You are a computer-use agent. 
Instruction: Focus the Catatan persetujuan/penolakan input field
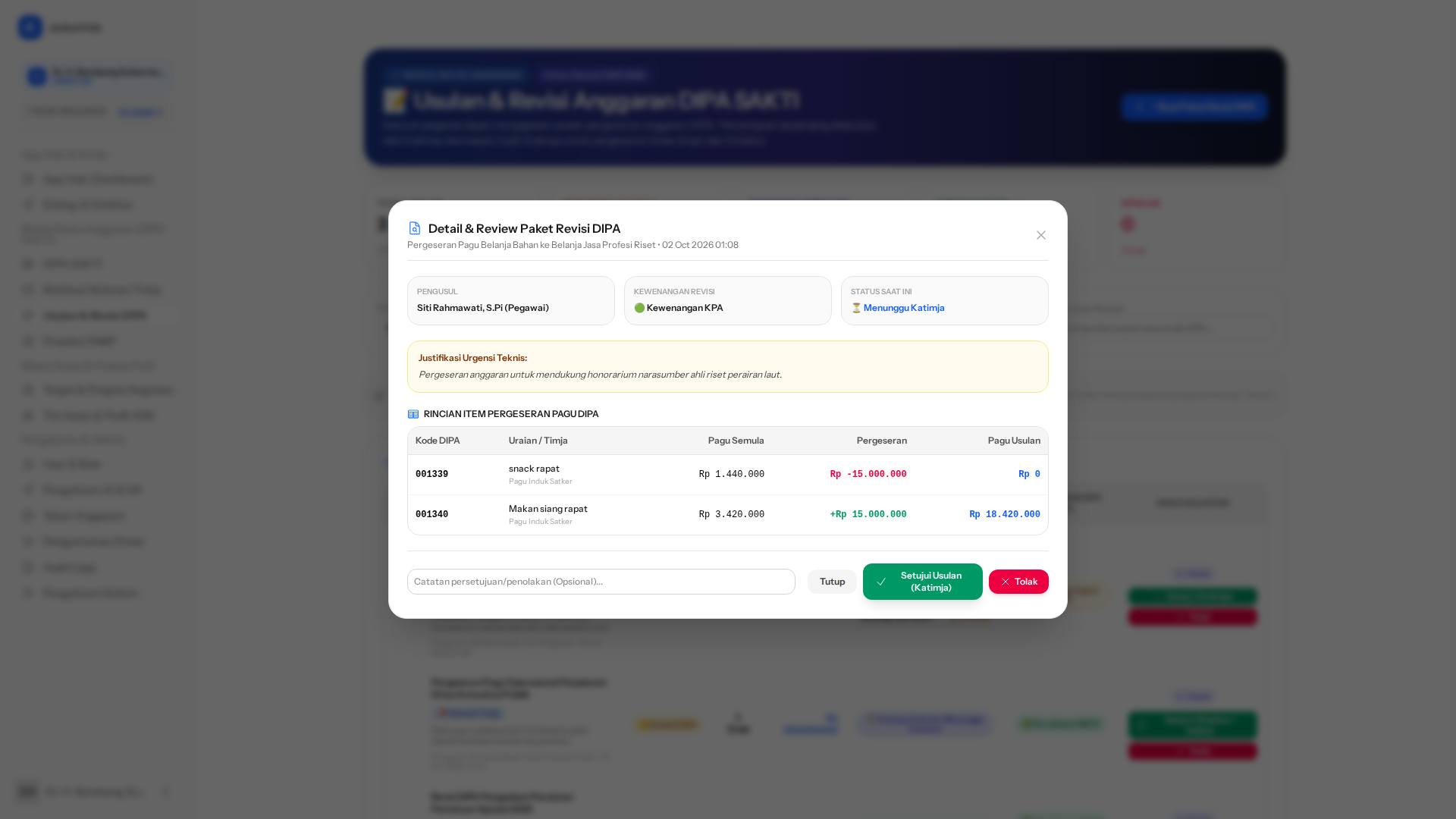pos(601,582)
